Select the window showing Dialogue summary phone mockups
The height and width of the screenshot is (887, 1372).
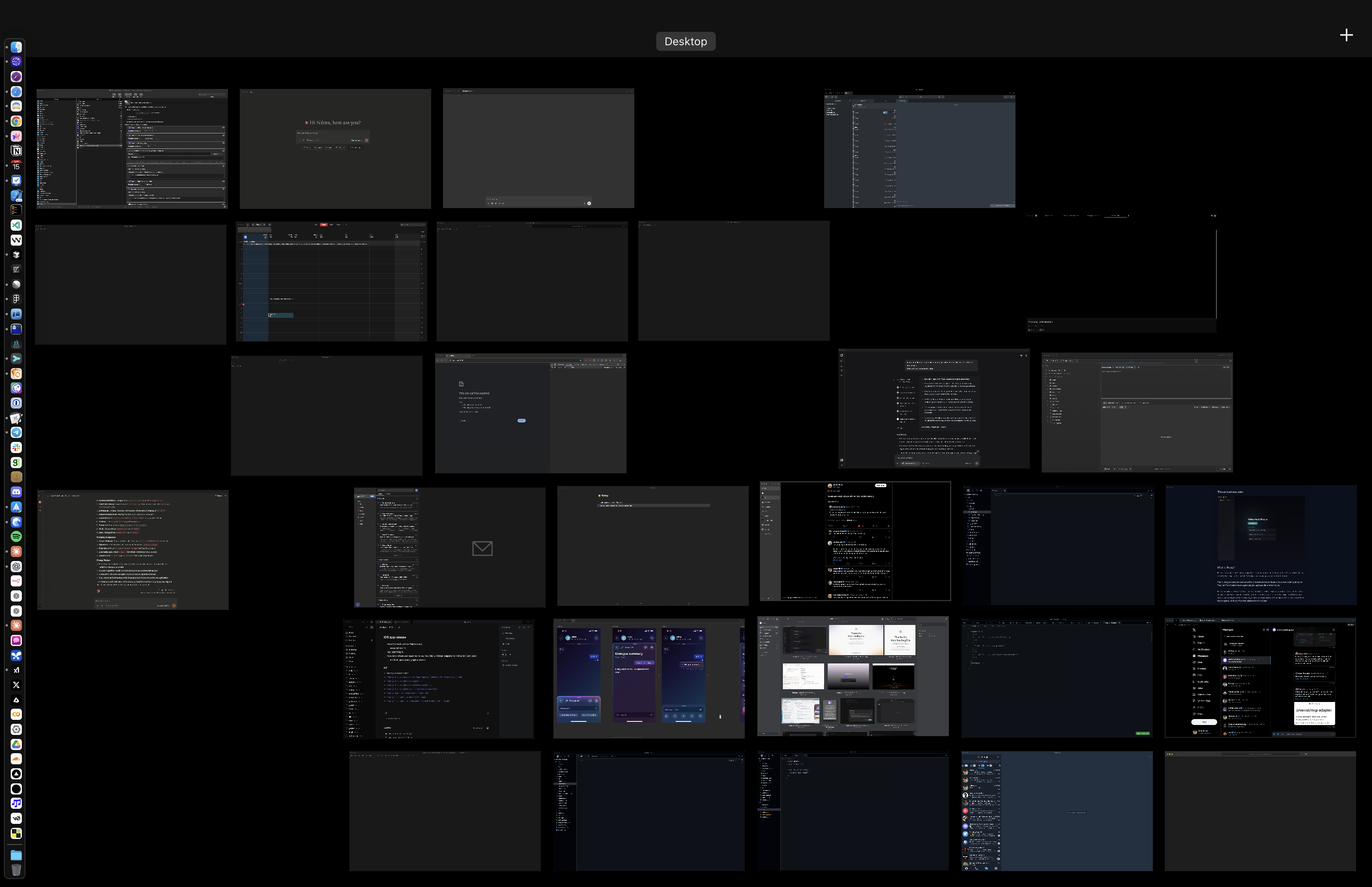tap(648, 679)
